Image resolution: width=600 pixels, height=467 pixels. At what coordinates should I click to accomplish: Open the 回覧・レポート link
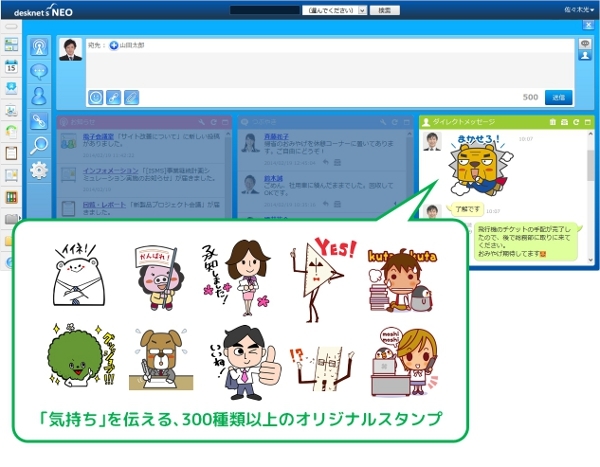(104, 205)
